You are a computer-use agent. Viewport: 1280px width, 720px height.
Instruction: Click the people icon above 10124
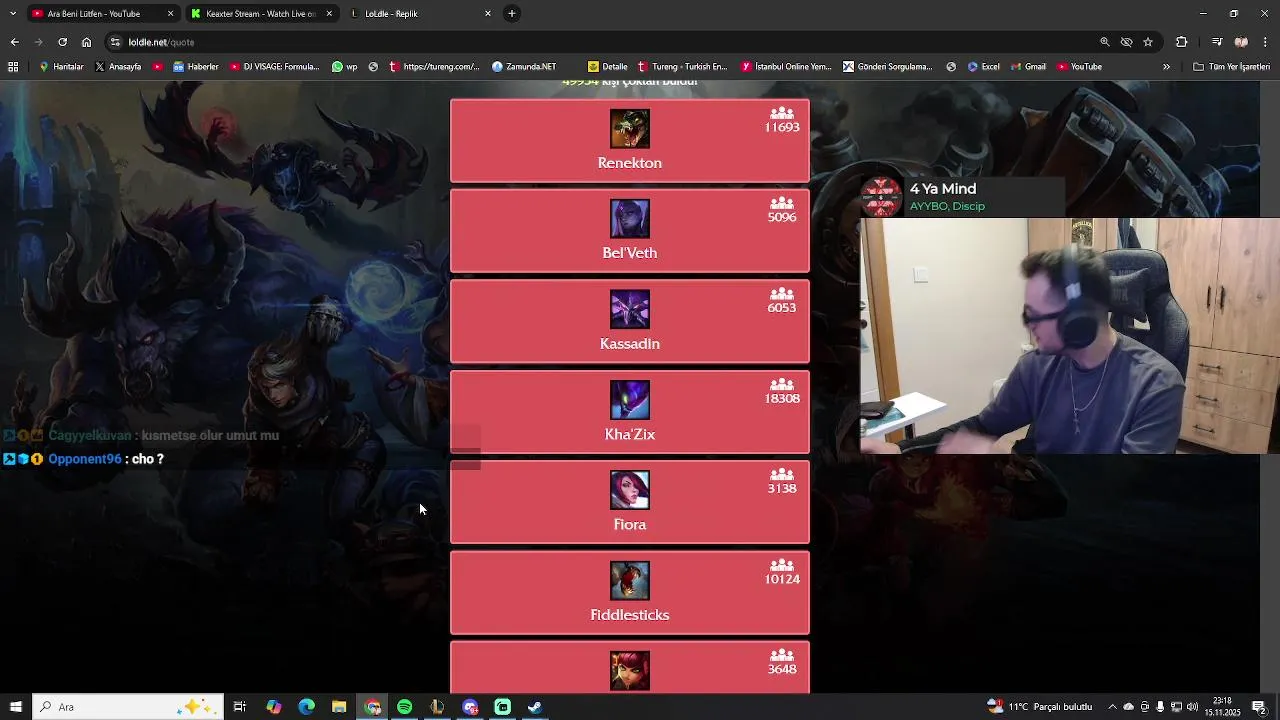782,565
